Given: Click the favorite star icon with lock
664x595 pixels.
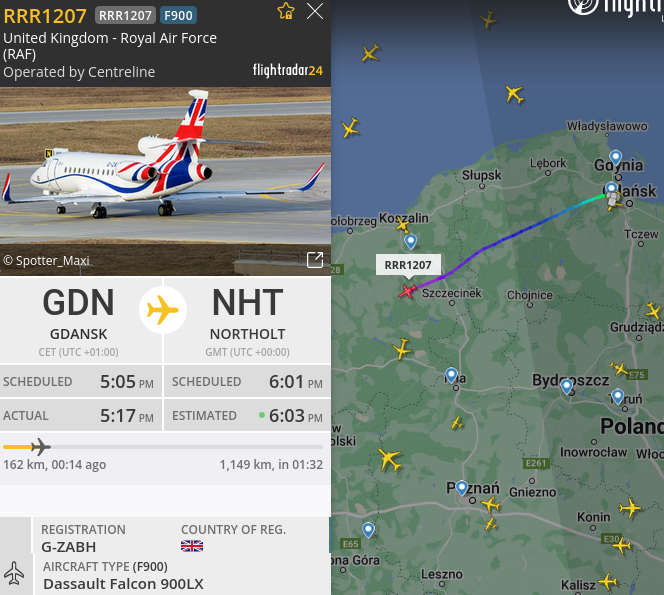Looking at the screenshot, I should click(x=286, y=11).
